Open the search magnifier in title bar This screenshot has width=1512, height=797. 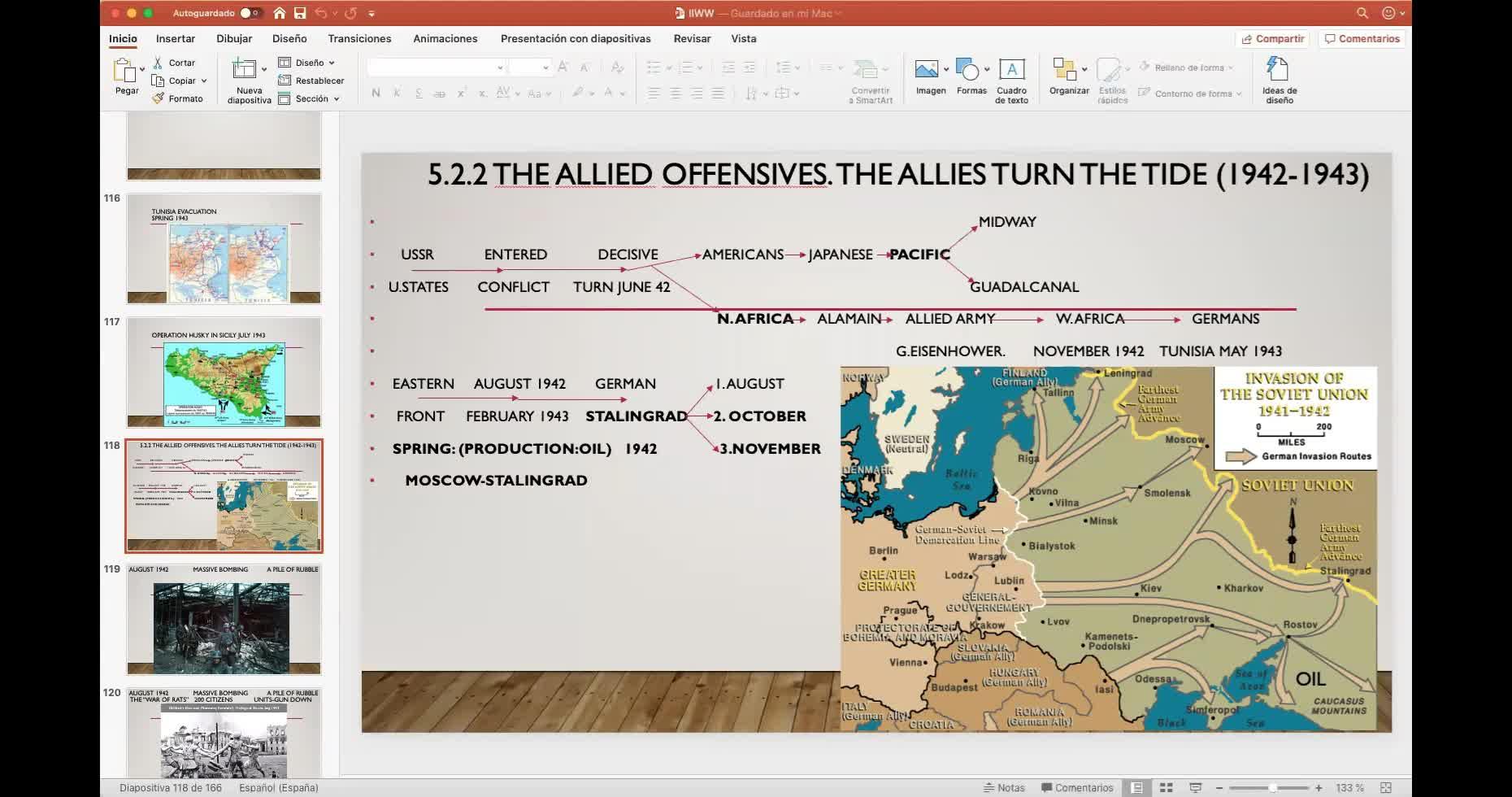coord(1362,13)
